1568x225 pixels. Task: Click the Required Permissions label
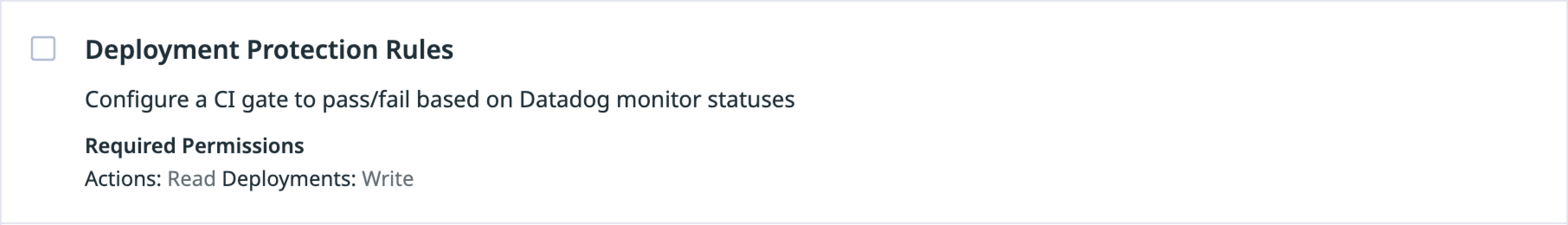tap(194, 146)
